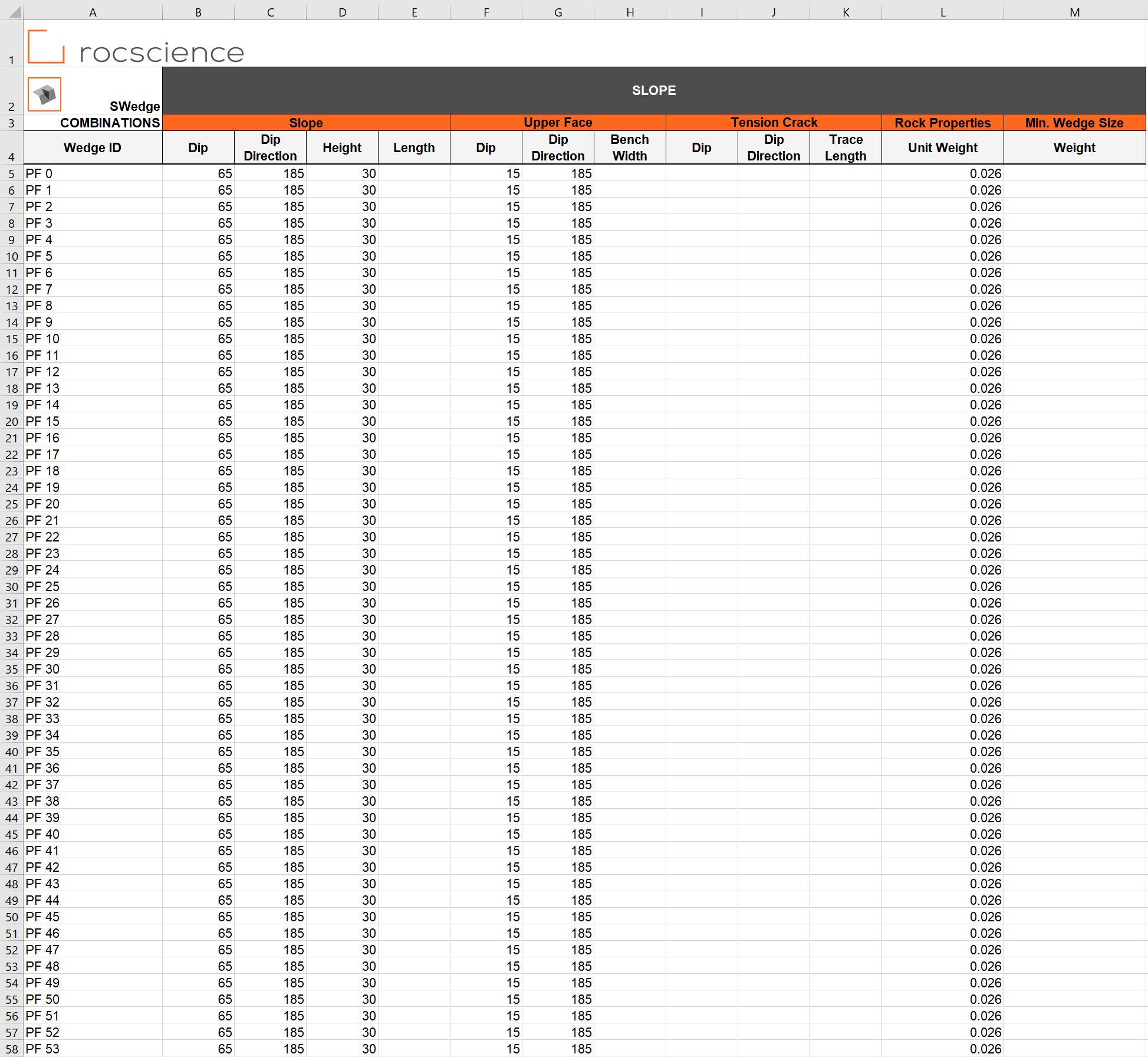Click dip direction 185 in PF 5 row column C

(x=270, y=256)
